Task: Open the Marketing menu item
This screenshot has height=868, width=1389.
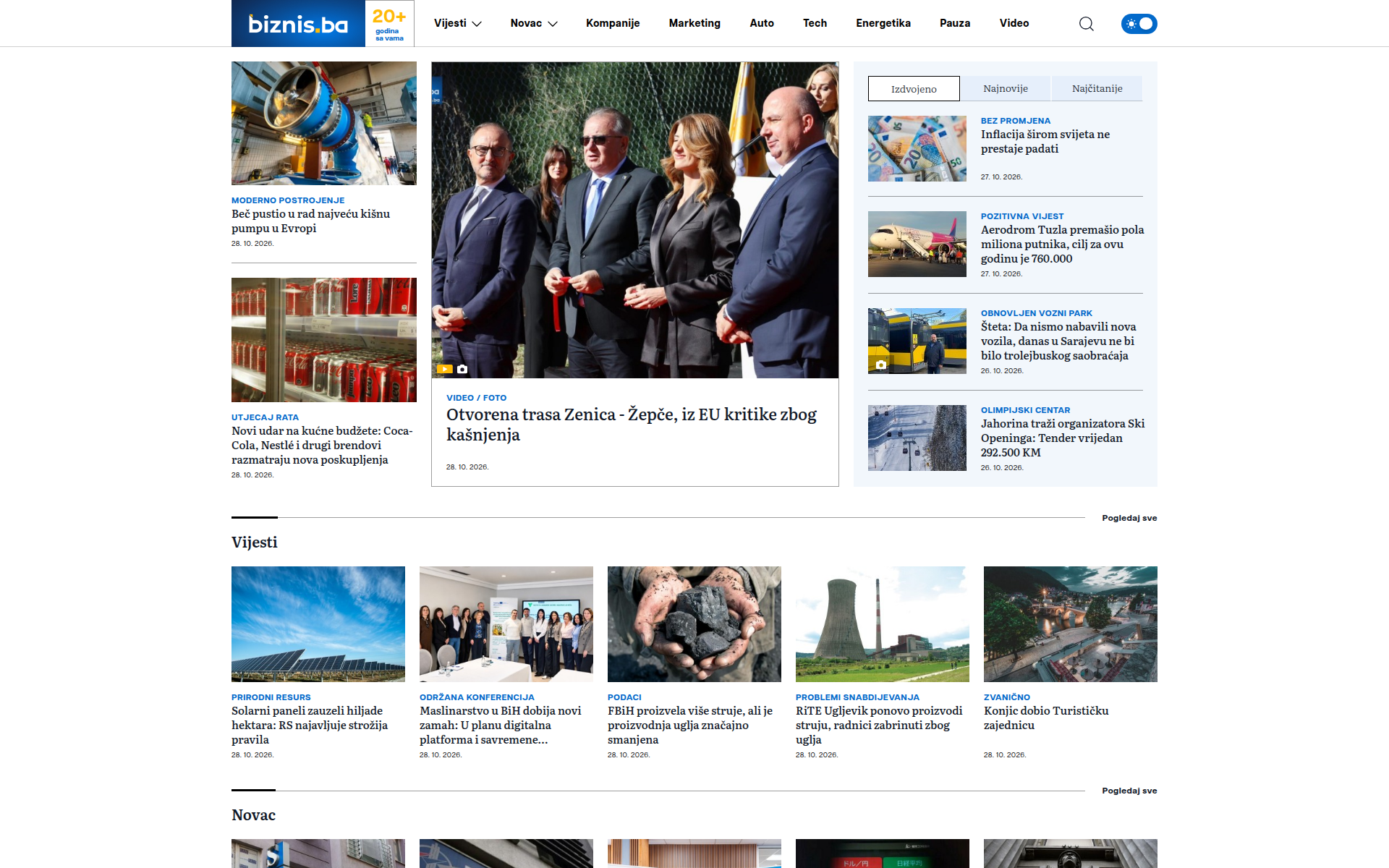Action: (694, 23)
